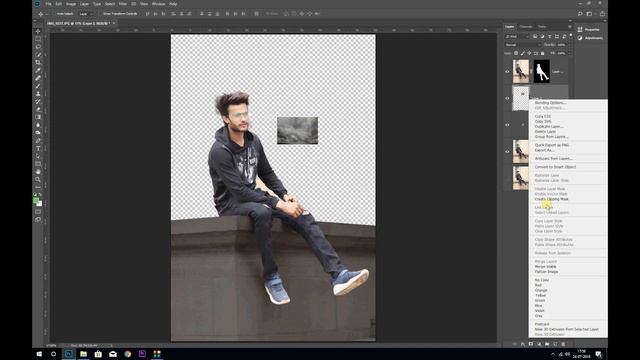Choose Convert to Smart Object

click(555, 167)
